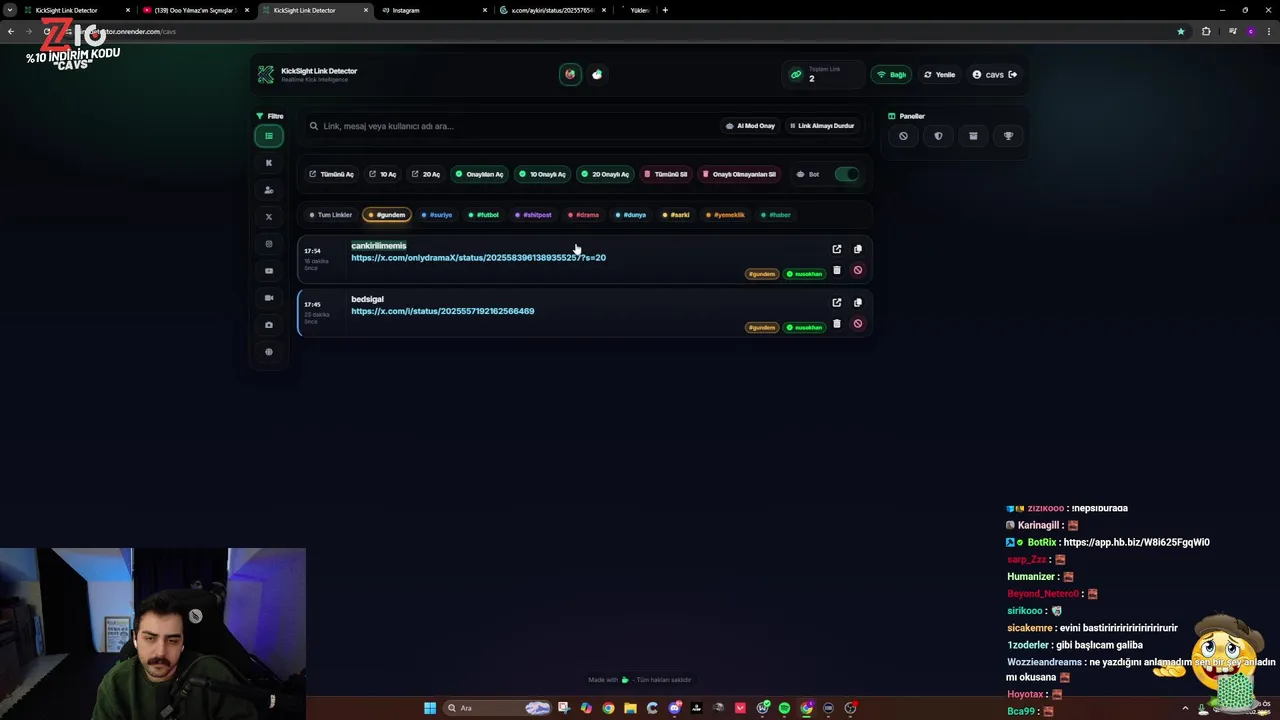Ban user bedsigal with block icon
The width and height of the screenshot is (1280, 720).
857,323
